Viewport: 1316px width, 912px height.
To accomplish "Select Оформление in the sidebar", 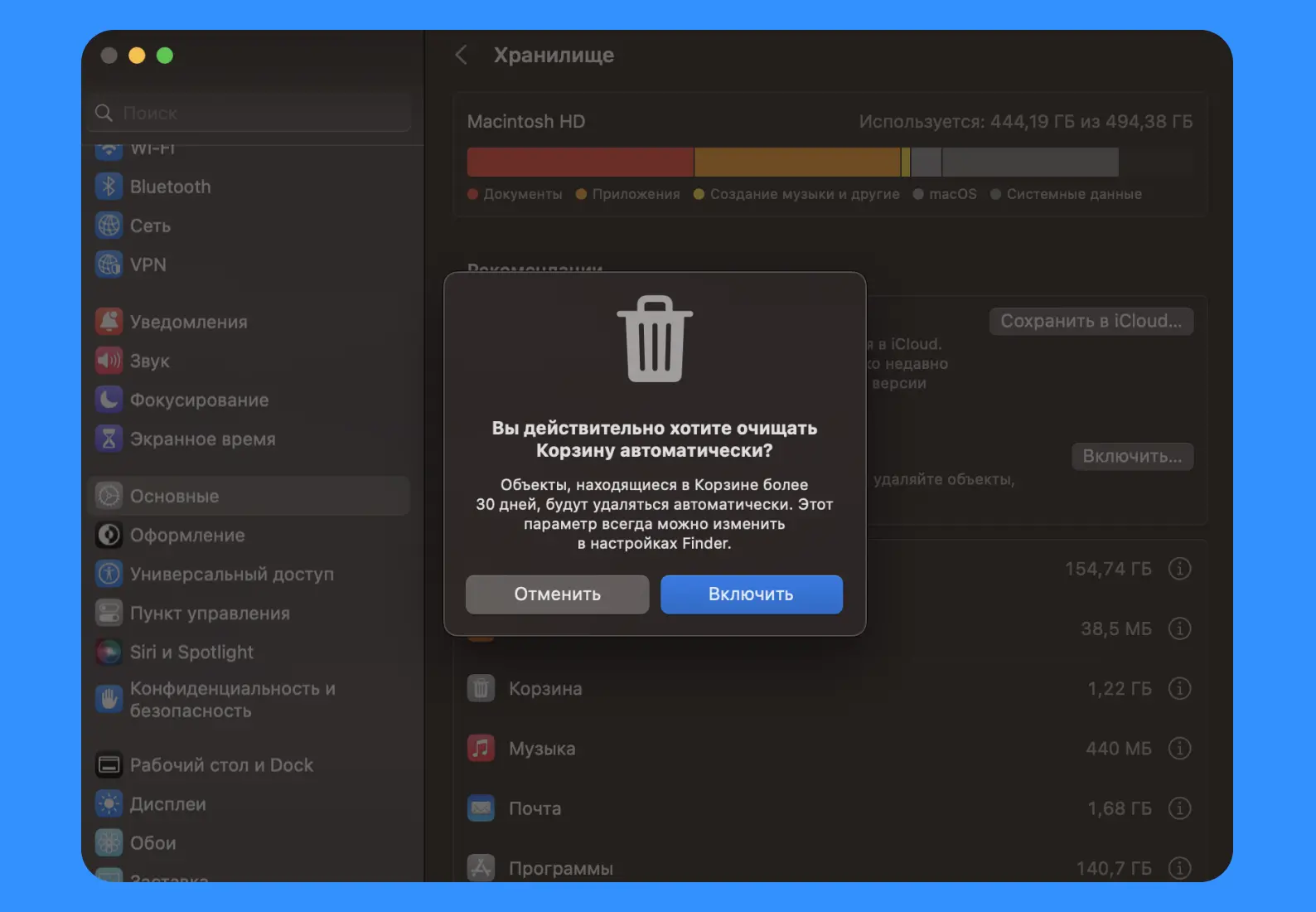I will coord(187,536).
